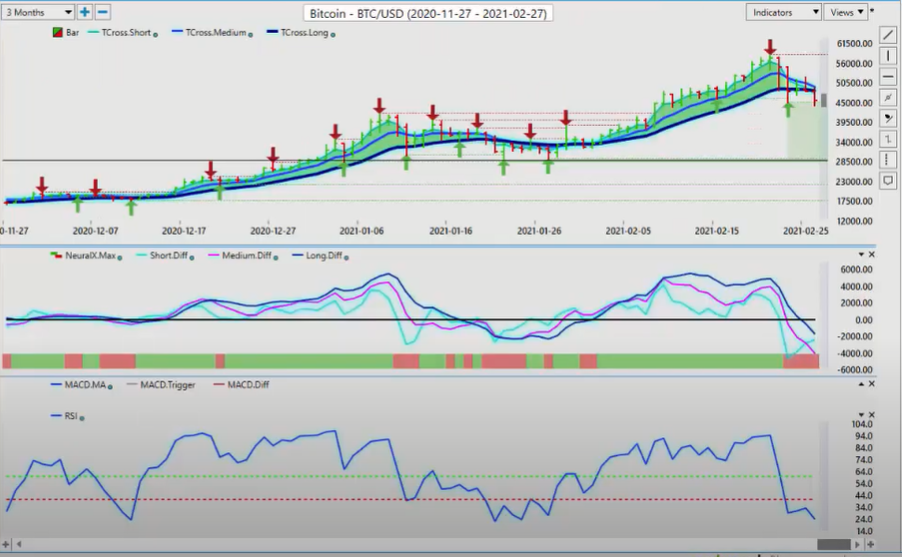This screenshot has width=902, height=557.
Task: Click the red sell arrow at the February peak
Action: [x=770, y=47]
